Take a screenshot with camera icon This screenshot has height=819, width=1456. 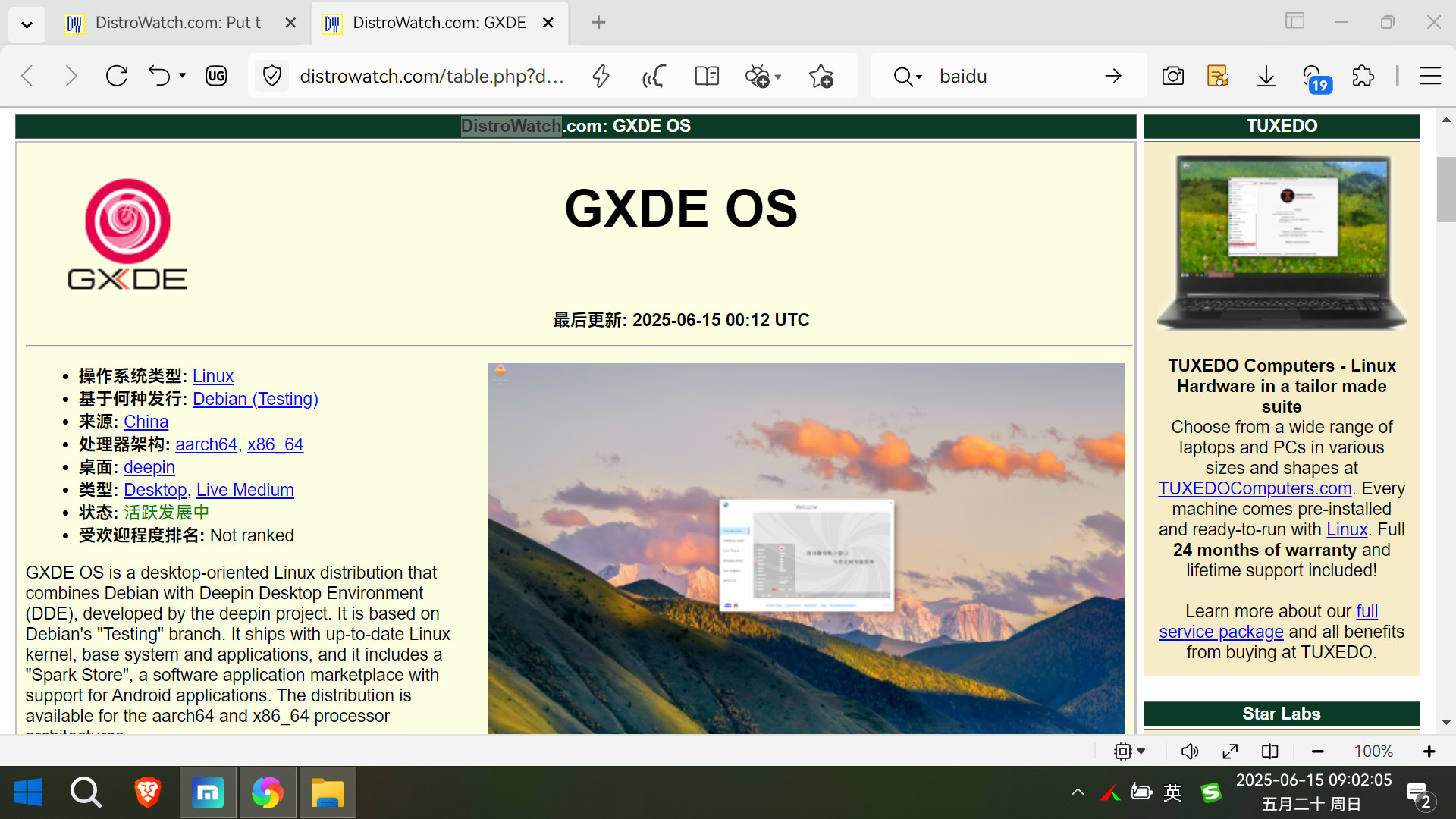[1172, 76]
